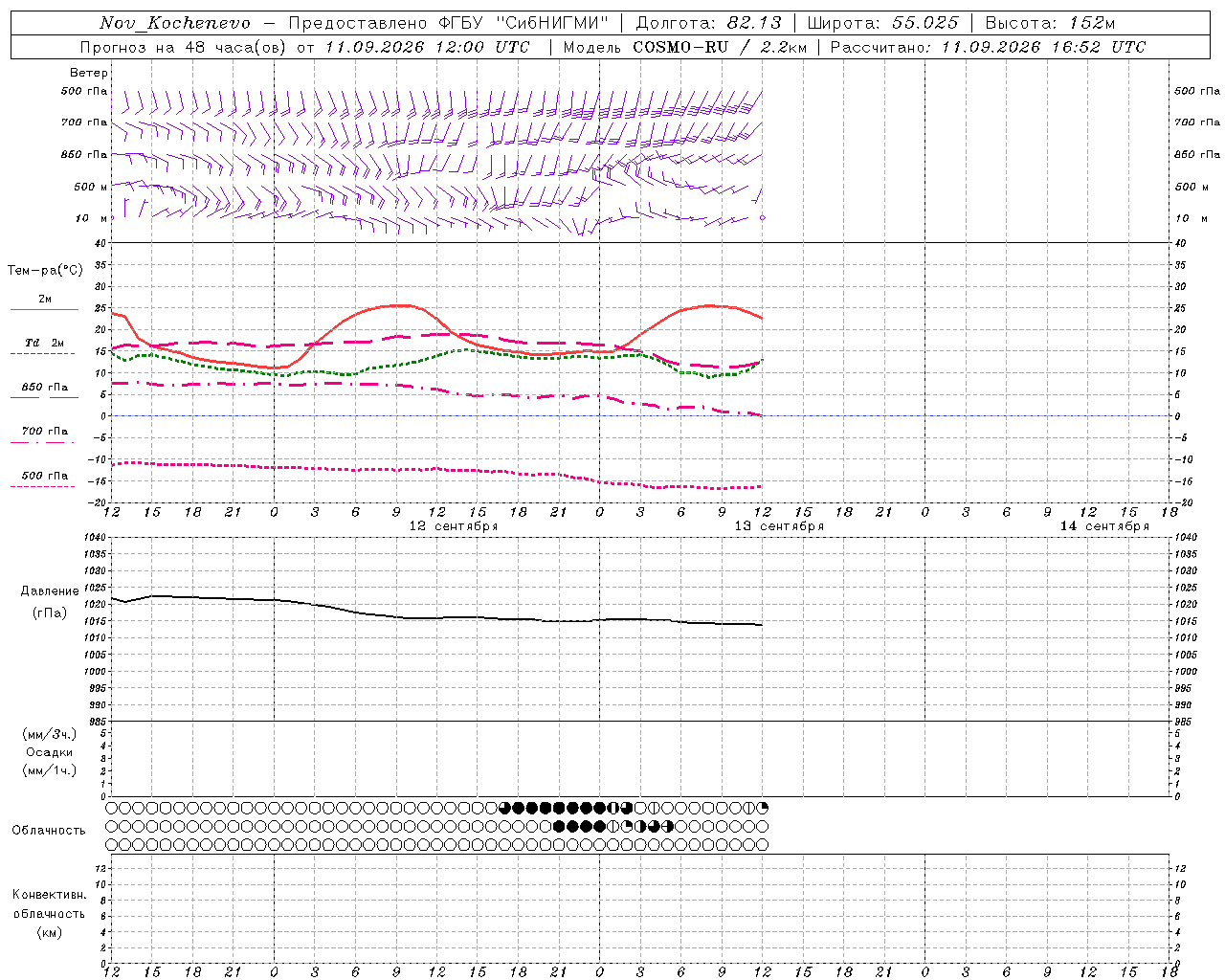Click the Давление pressure panel label
Image resolution: width=1225 pixels, height=980 pixels.
pyautogui.click(x=50, y=591)
